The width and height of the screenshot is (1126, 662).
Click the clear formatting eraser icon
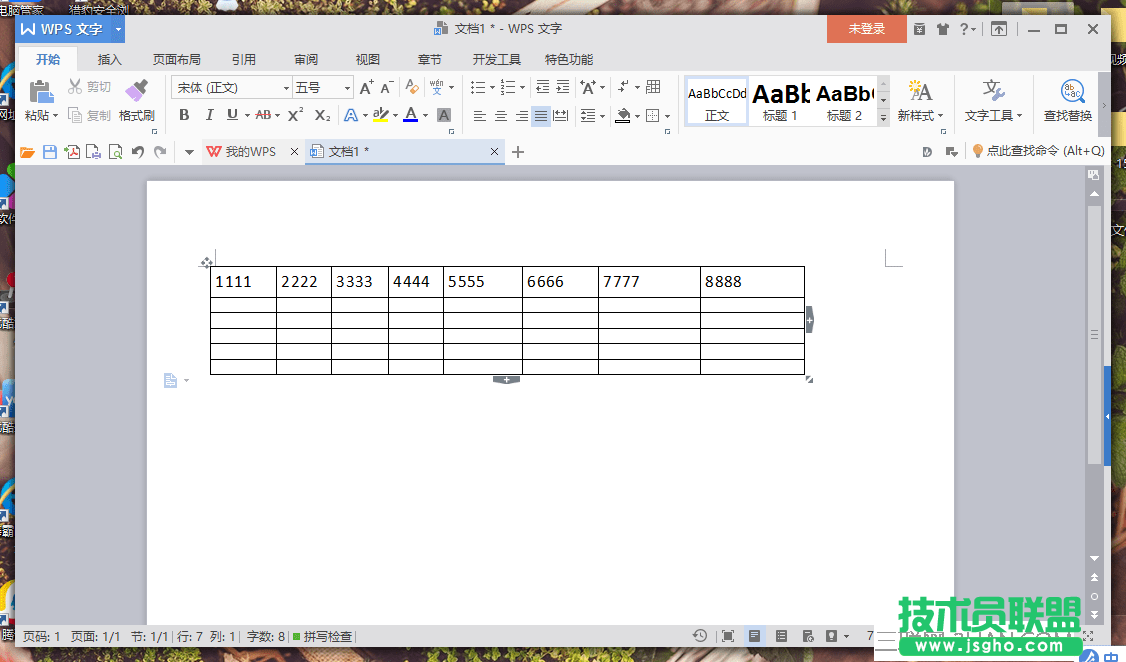(x=411, y=87)
